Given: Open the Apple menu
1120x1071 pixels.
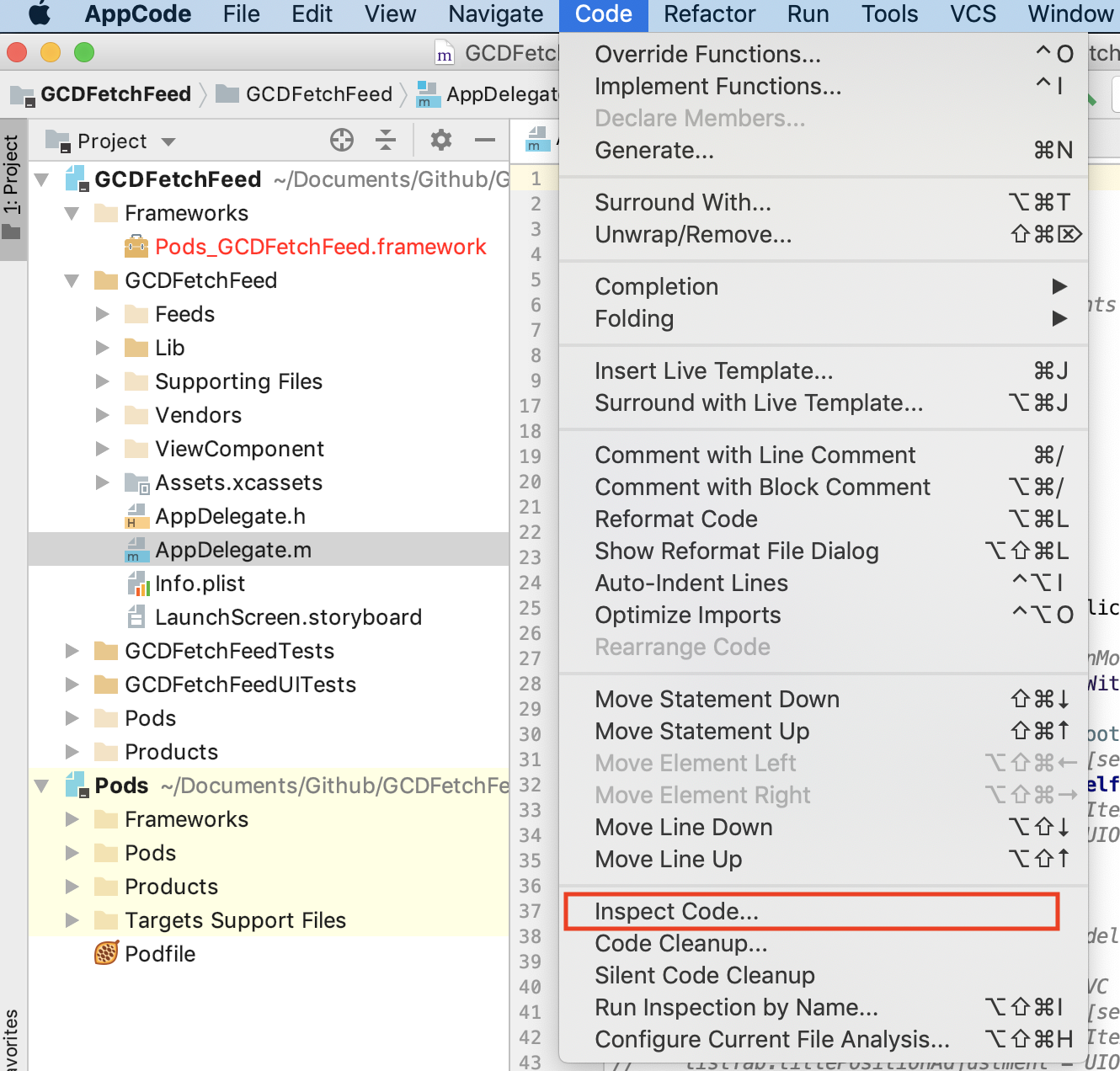Looking at the screenshot, I should click(40, 14).
